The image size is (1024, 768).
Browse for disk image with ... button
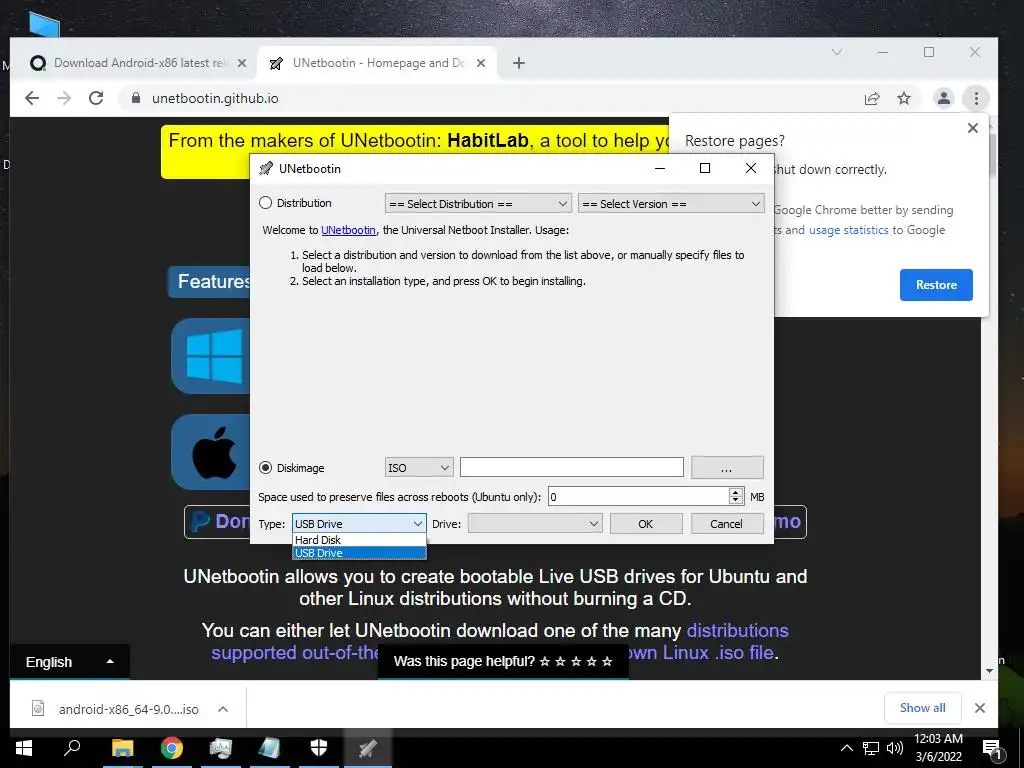coord(727,468)
